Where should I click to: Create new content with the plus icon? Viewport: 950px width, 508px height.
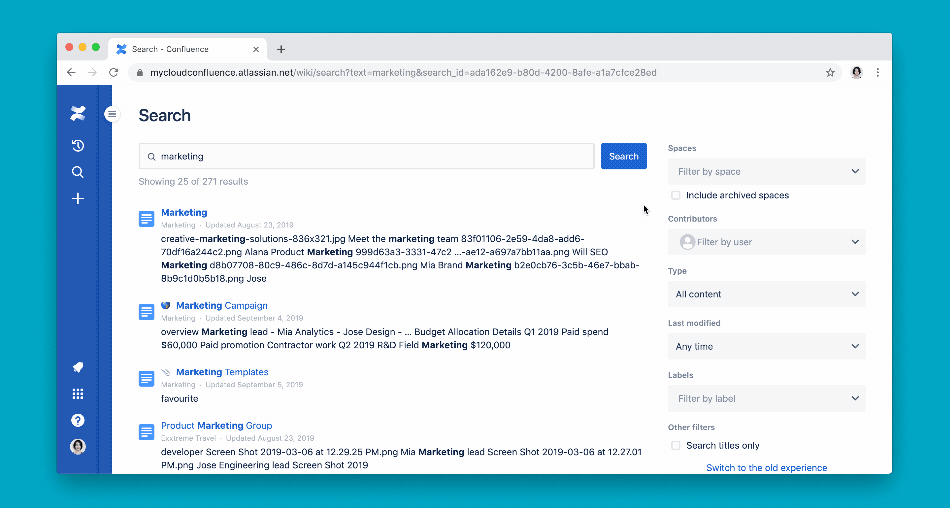(x=78, y=198)
